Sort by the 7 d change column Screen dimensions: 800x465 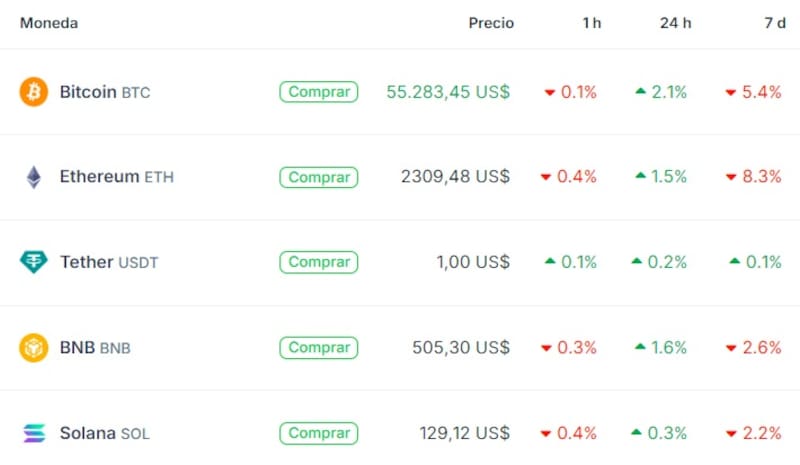774,23
